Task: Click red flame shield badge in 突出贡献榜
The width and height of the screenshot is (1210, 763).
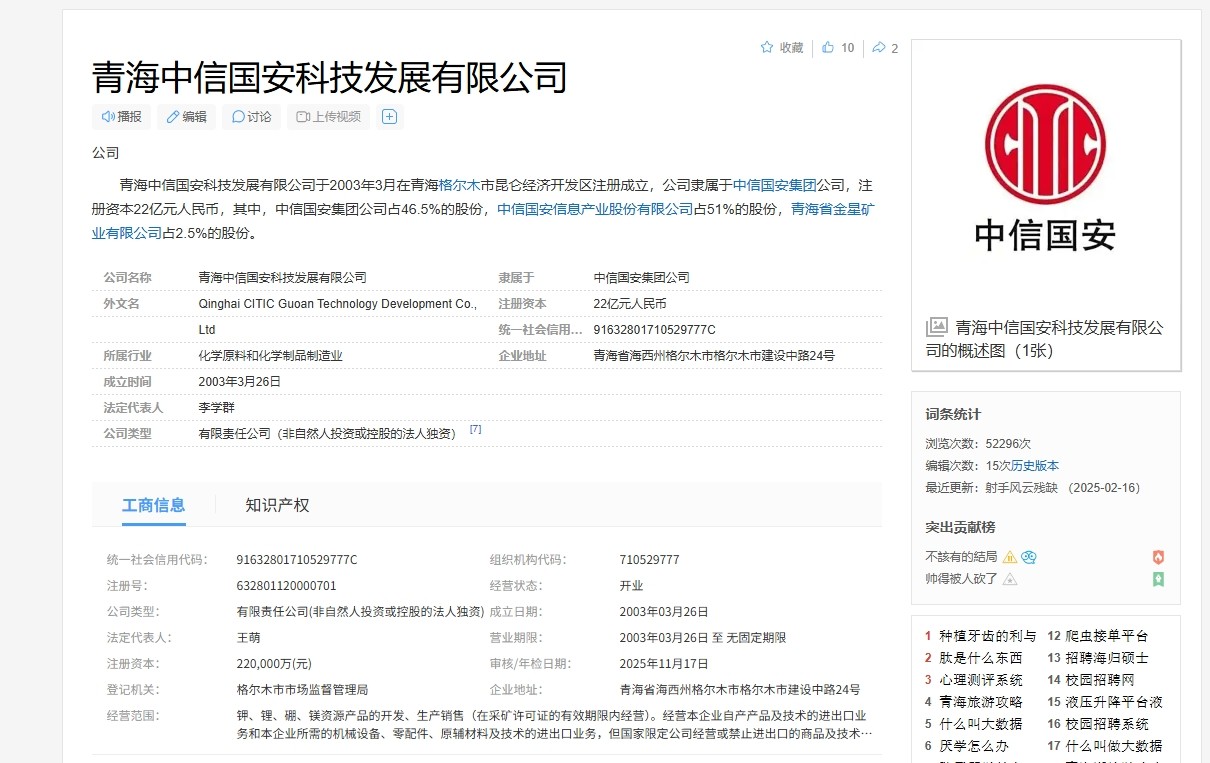Action: [x=1158, y=557]
